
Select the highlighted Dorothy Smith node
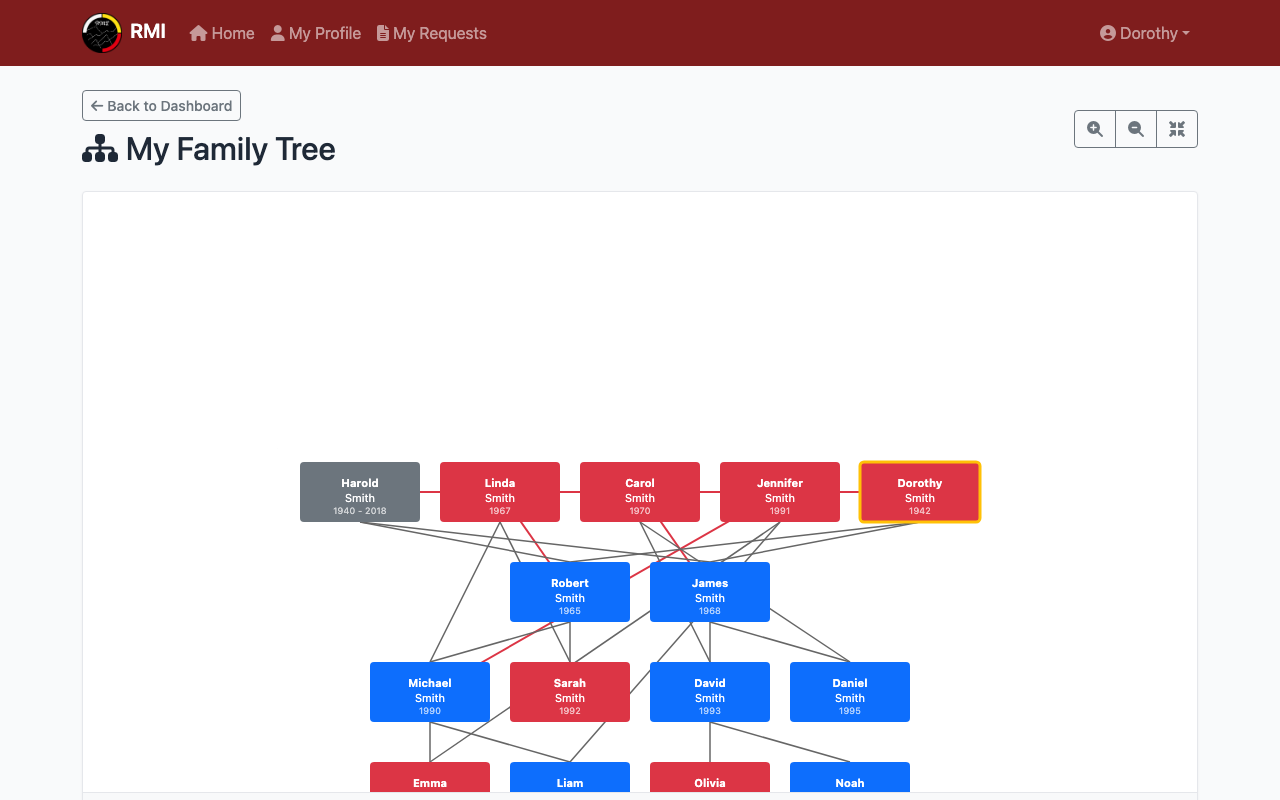920,492
